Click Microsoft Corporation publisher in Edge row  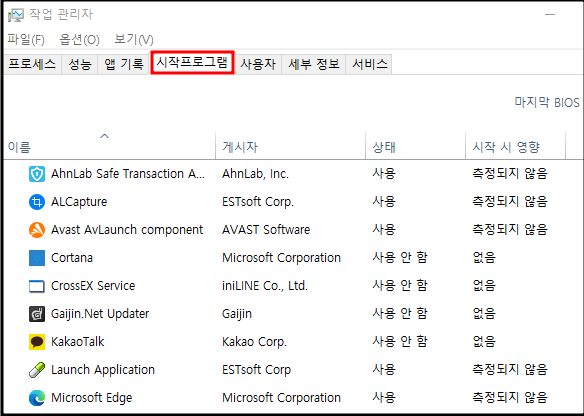tap(282, 398)
